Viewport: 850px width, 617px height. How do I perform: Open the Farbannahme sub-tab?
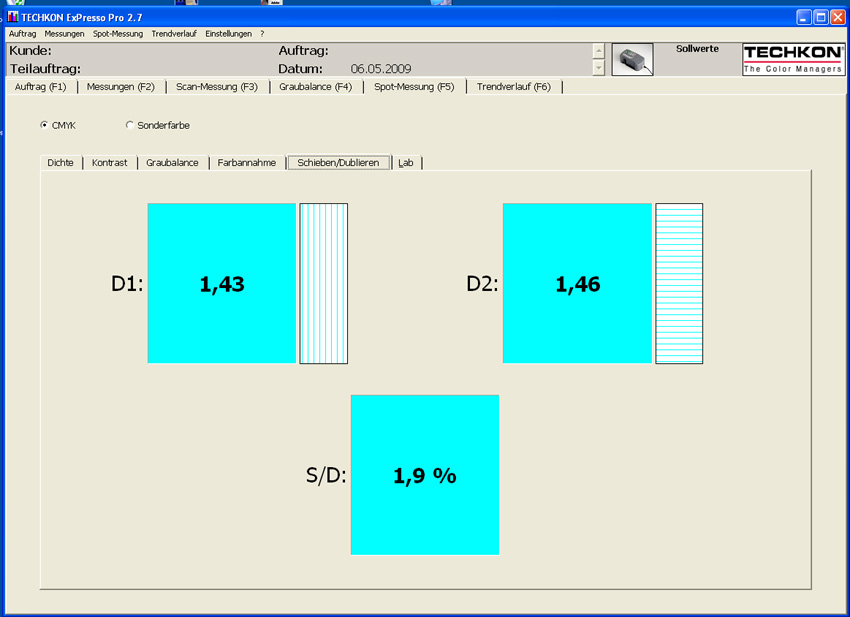[x=247, y=163]
